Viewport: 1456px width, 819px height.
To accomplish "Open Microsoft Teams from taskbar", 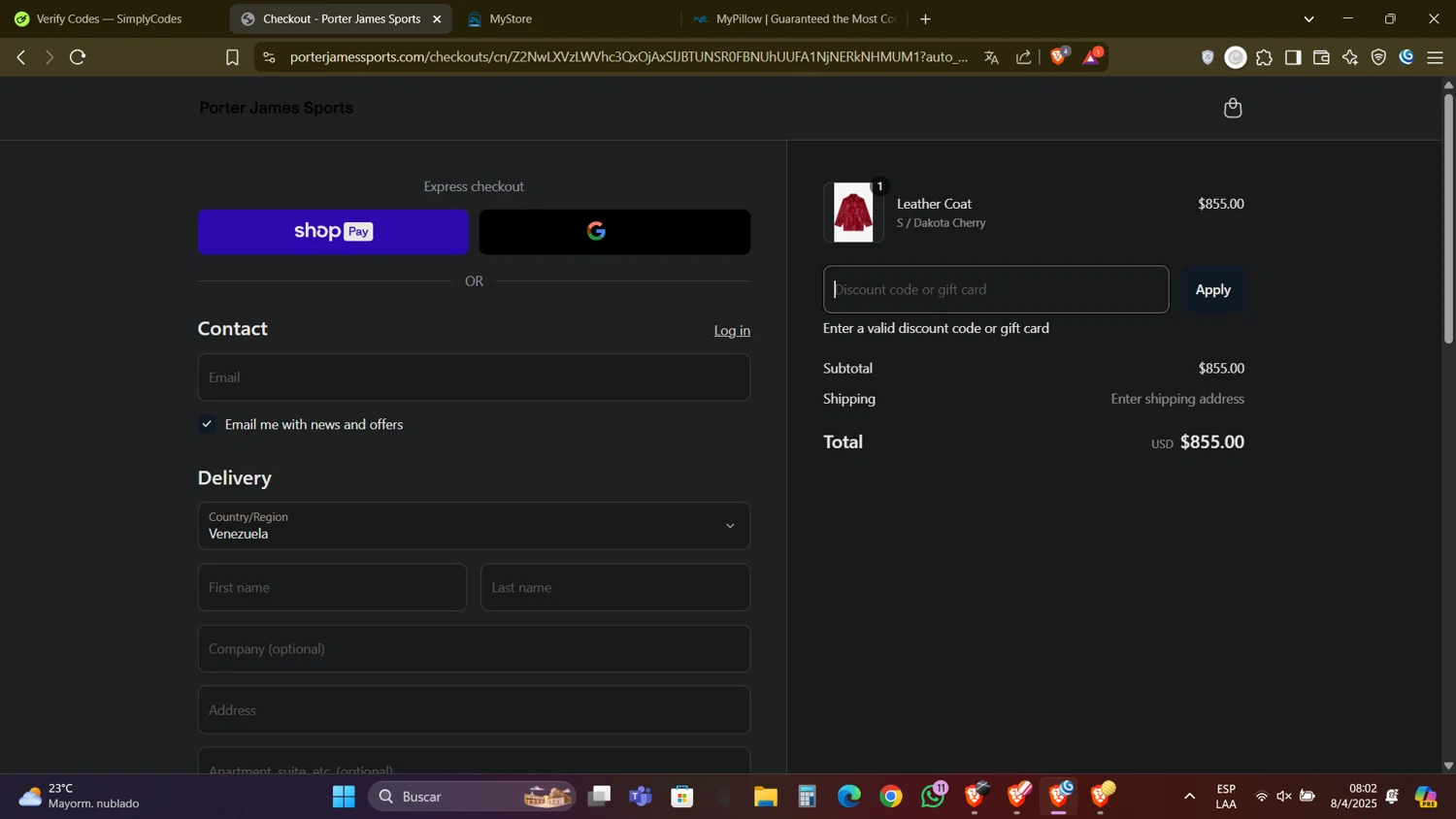I will pyautogui.click(x=641, y=797).
